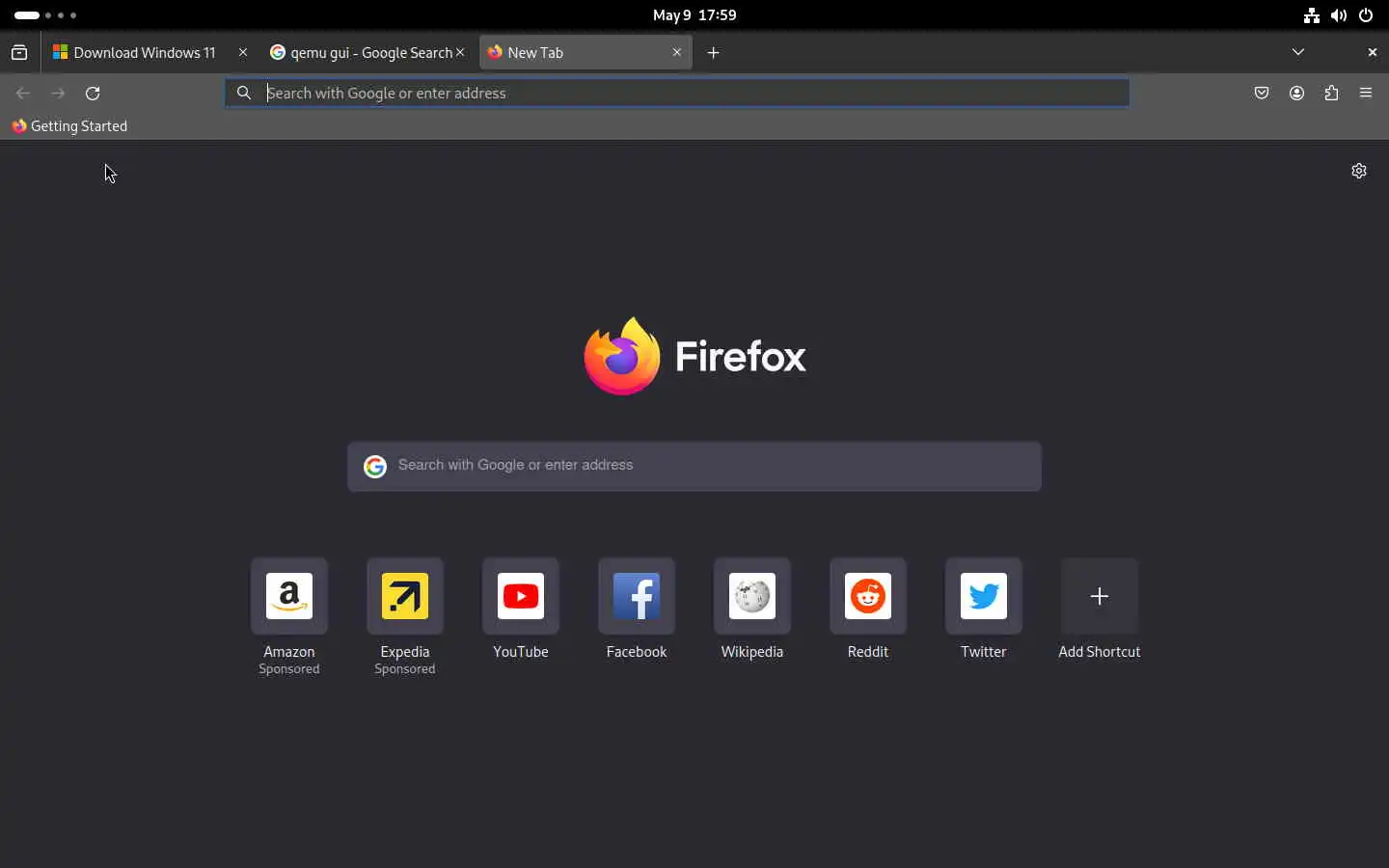Open the application hamburger menu

pos(1366,93)
